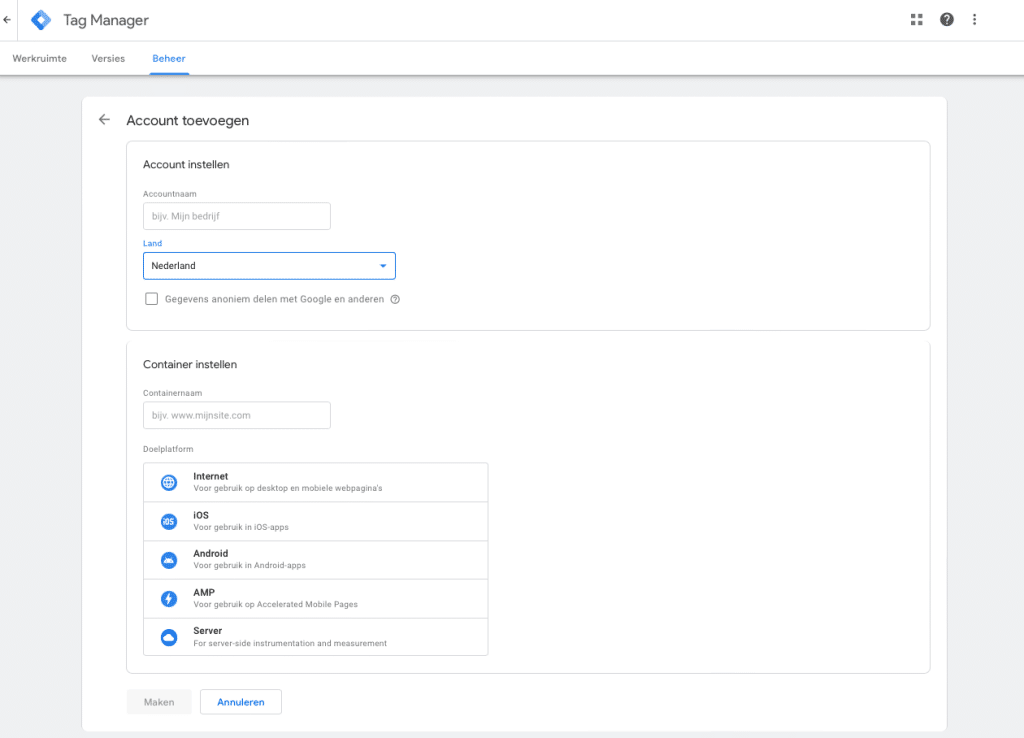Image resolution: width=1024 pixels, height=738 pixels.
Task: Click help icon next to Gegevens anoniem delen
Action: [x=395, y=299]
